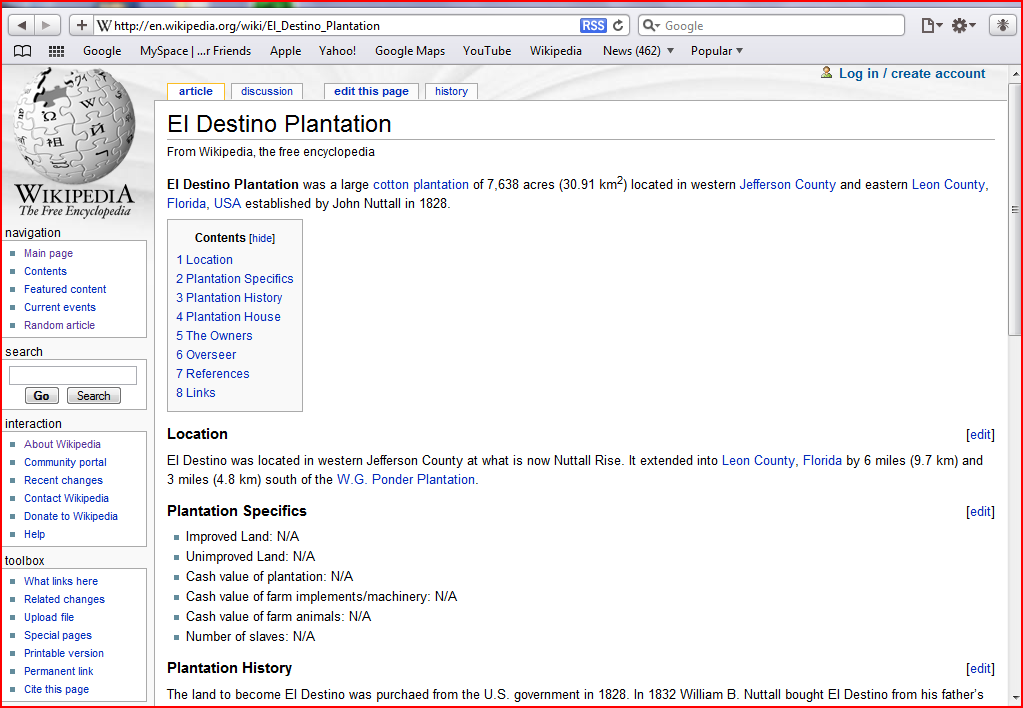This screenshot has width=1023, height=708.
Task: Open the Wikipedia bookmark in bookmarks bar
Action: pyautogui.click(x=556, y=51)
